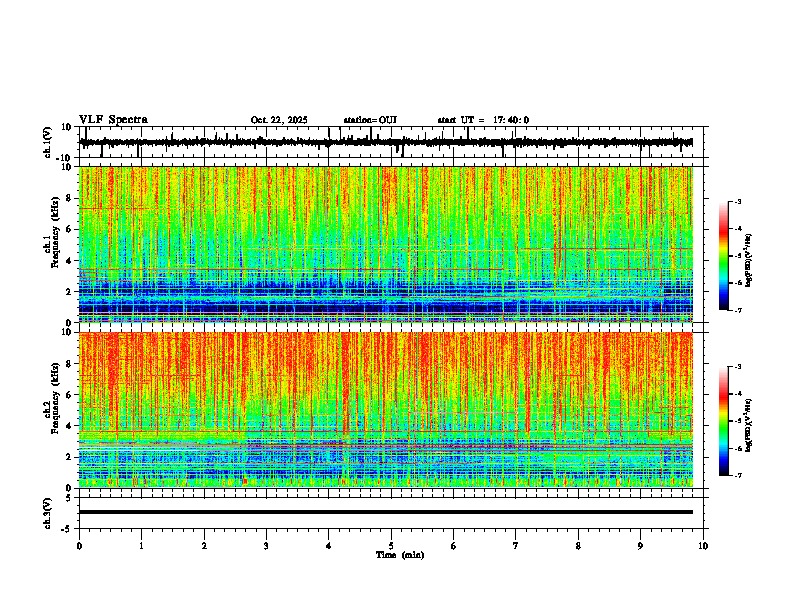Click the 'ch.1(V)' axis label
This screenshot has height=612, width=792.
click(47, 142)
